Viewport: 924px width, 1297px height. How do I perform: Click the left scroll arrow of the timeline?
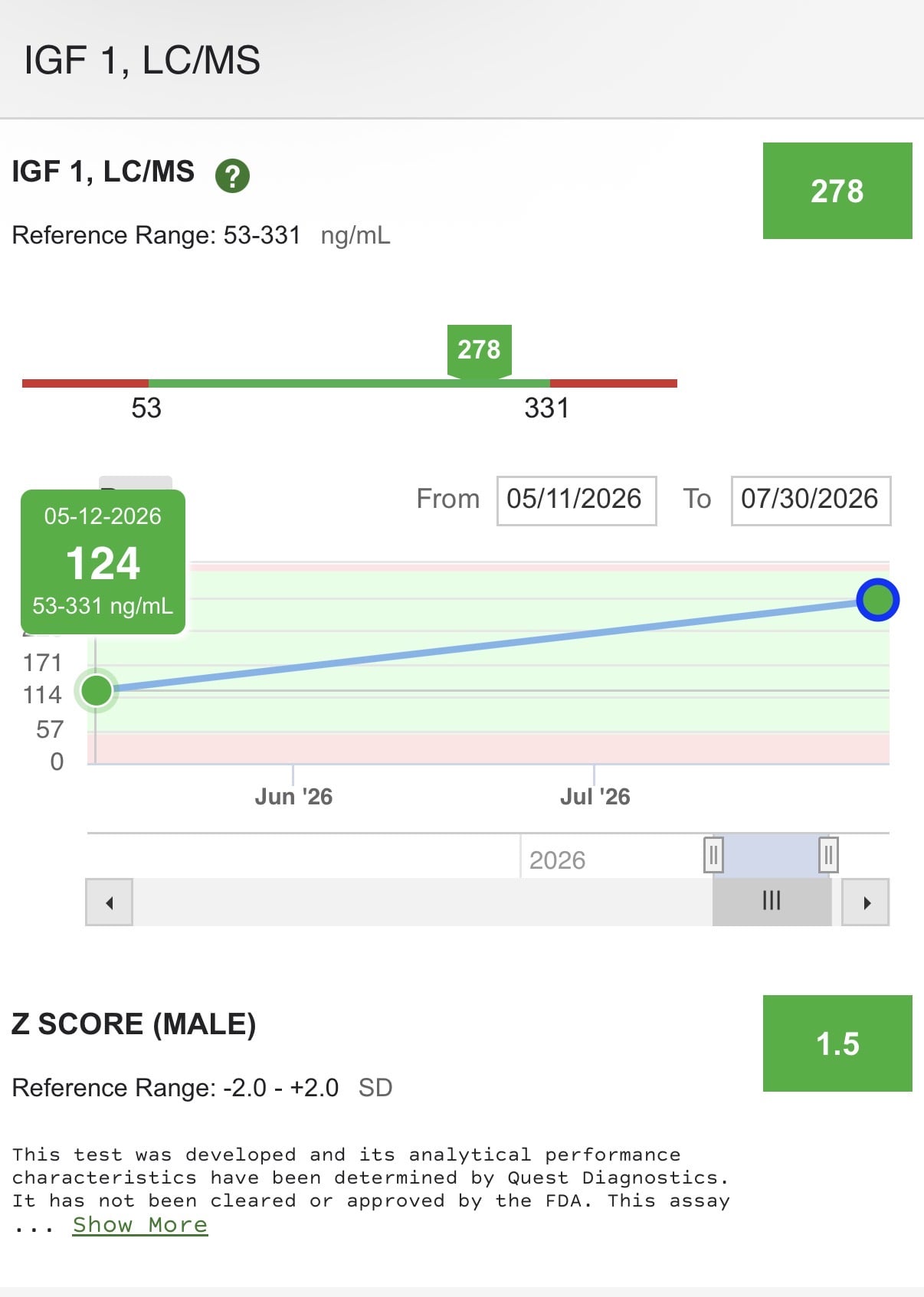tap(109, 902)
